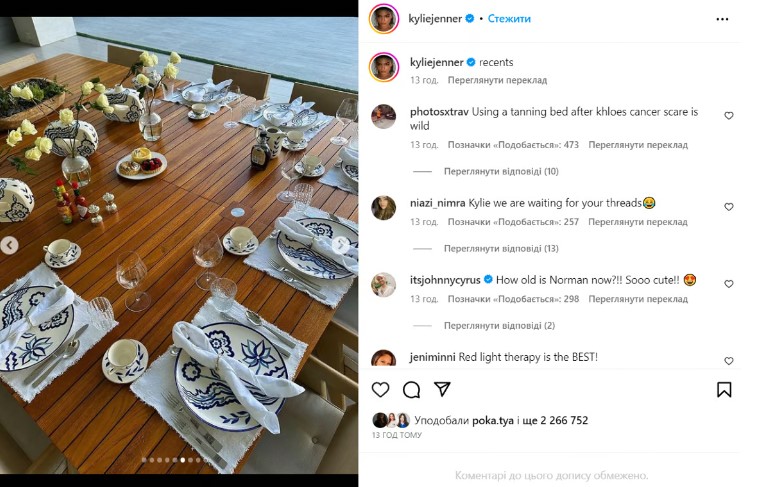Open the three-dots more options menu
This screenshot has height=487, width=777.
(722, 19)
